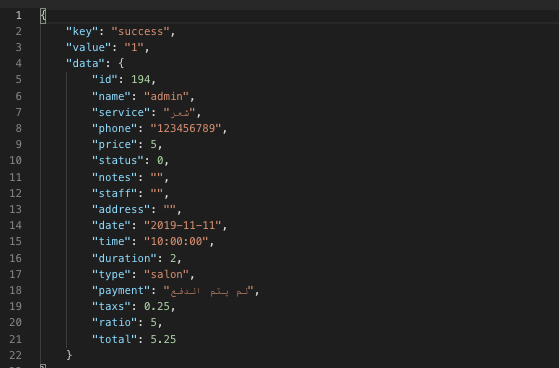Select the "success" string value

(x=140, y=31)
